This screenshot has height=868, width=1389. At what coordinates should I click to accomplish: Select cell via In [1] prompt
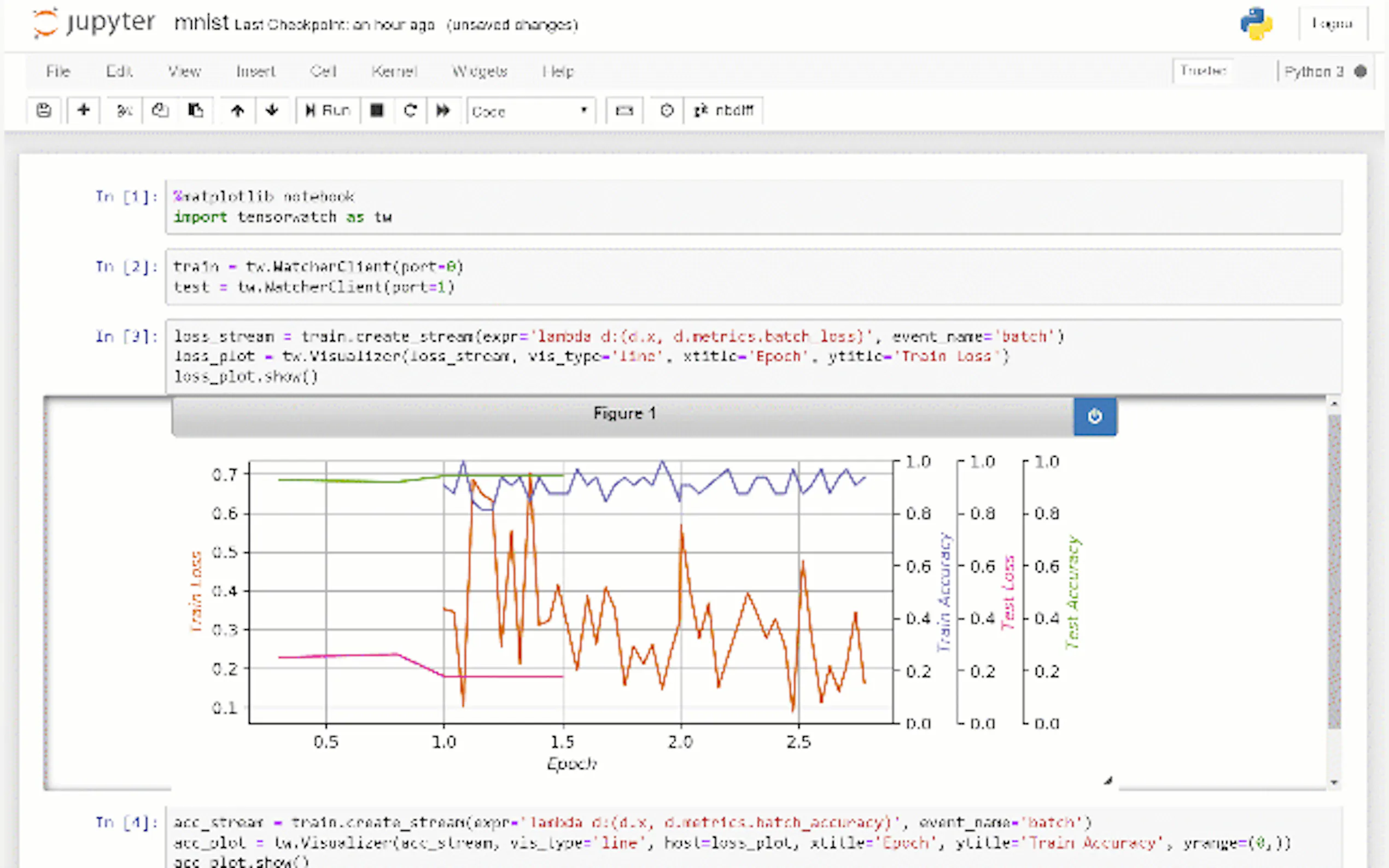tap(126, 197)
